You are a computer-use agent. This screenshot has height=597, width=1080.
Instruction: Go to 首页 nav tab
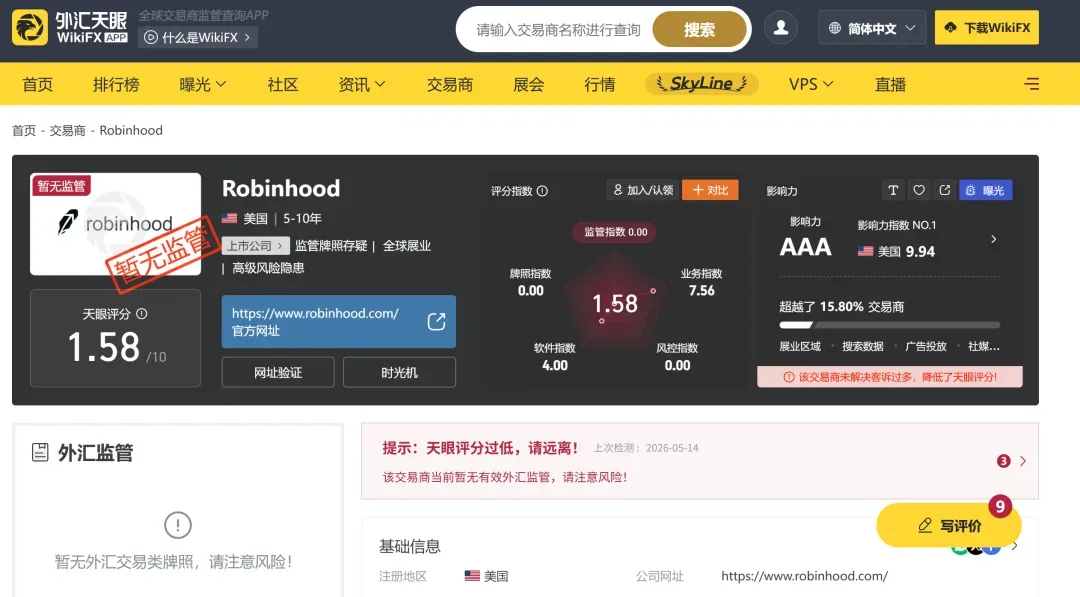click(x=37, y=84)
